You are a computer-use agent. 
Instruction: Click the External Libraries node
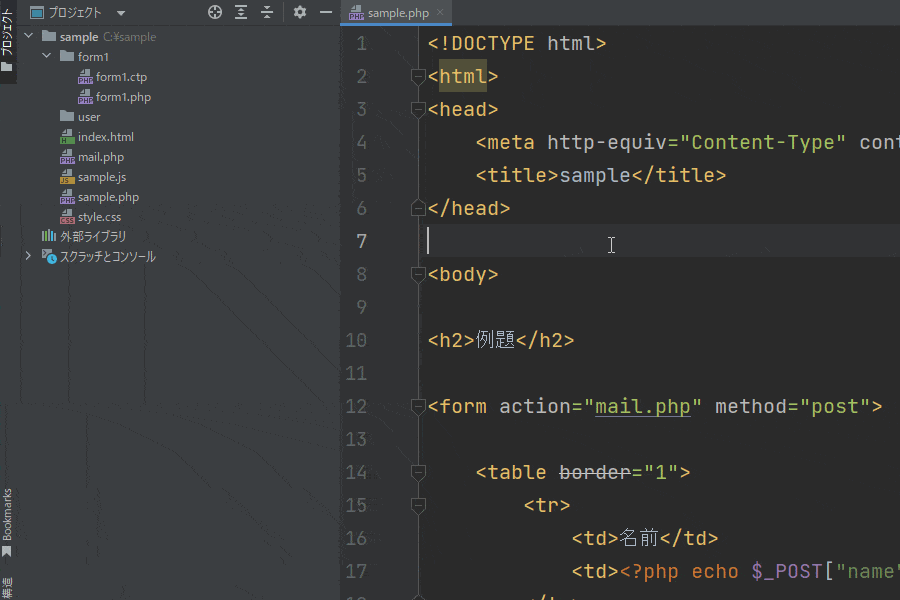coord(93,237)
